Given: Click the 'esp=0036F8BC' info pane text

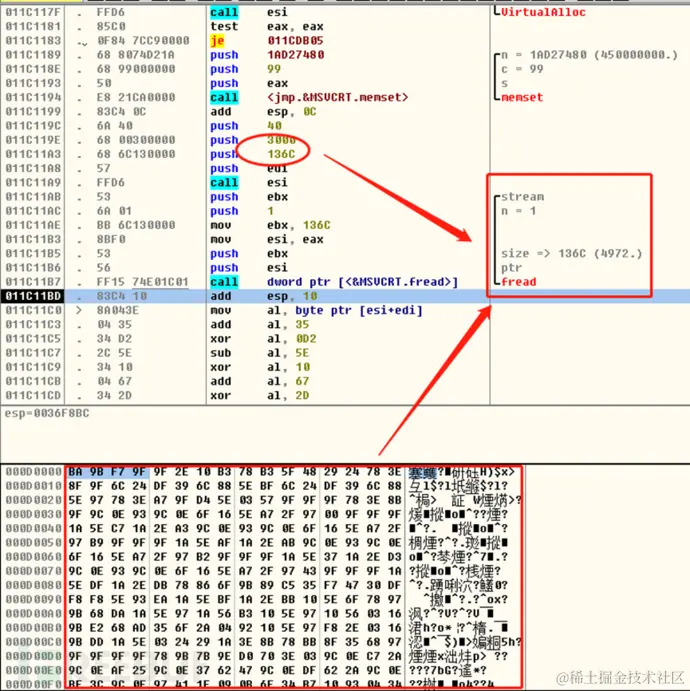Looking at the screenshot, I should [47, 413].
